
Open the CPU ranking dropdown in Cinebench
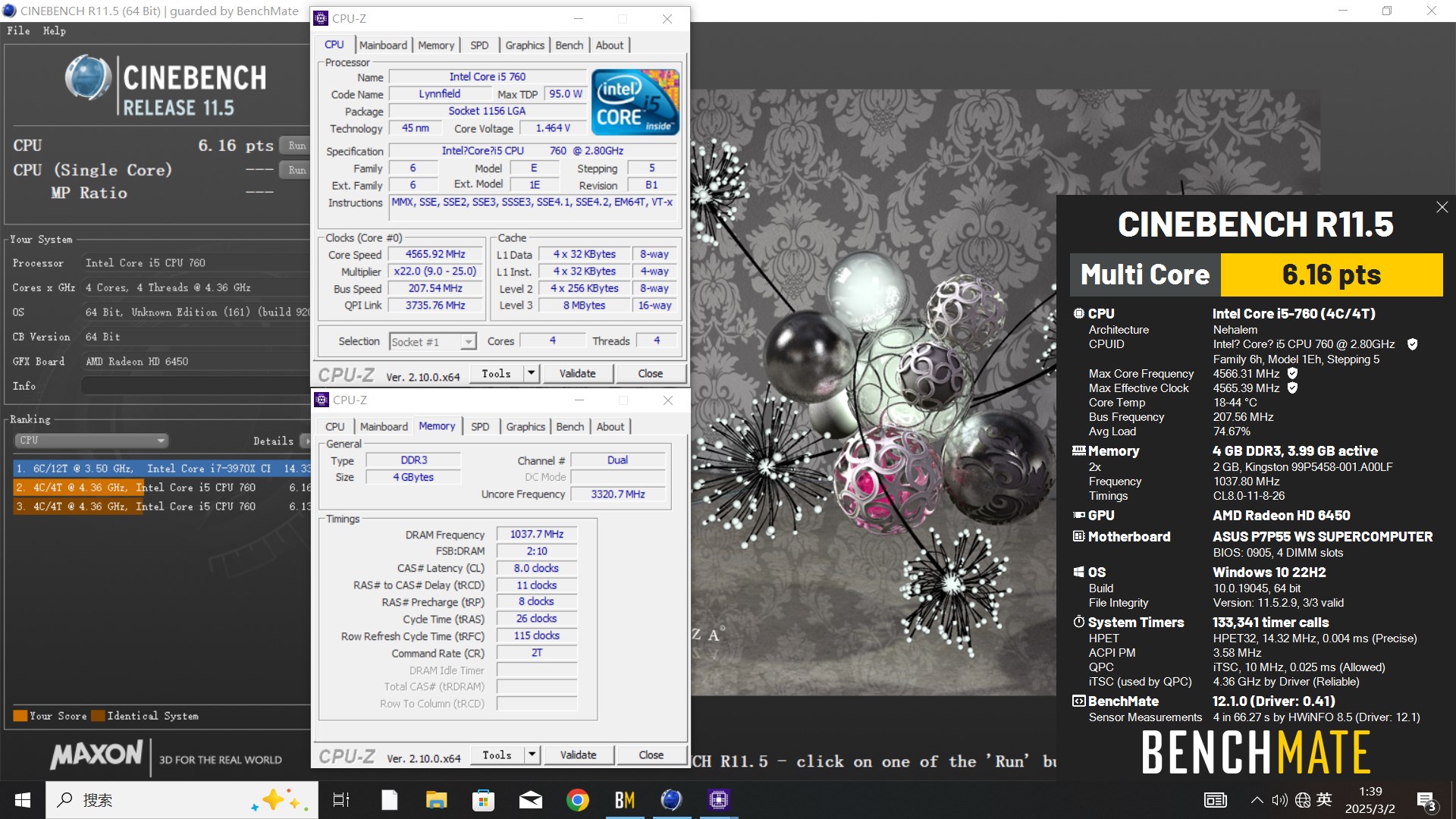(x=91, y=441)
